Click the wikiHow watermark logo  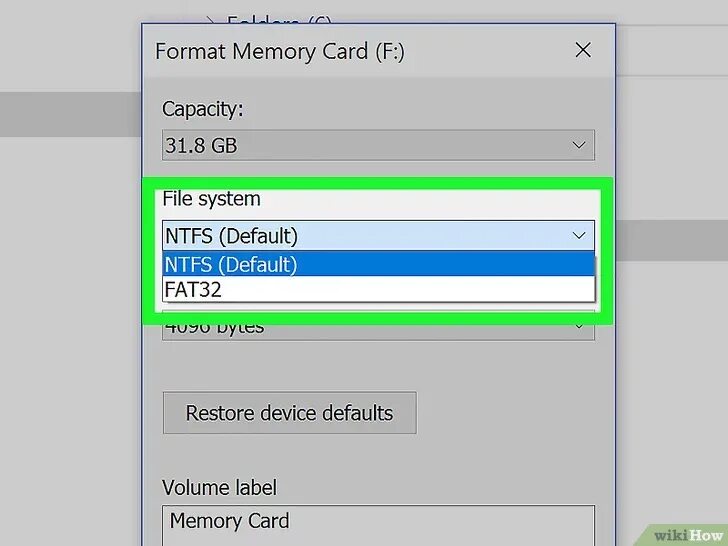coord(688,535)
